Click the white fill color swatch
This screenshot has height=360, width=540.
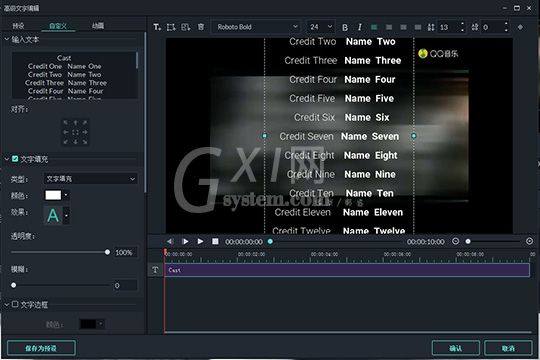click(x=53, y=195)
